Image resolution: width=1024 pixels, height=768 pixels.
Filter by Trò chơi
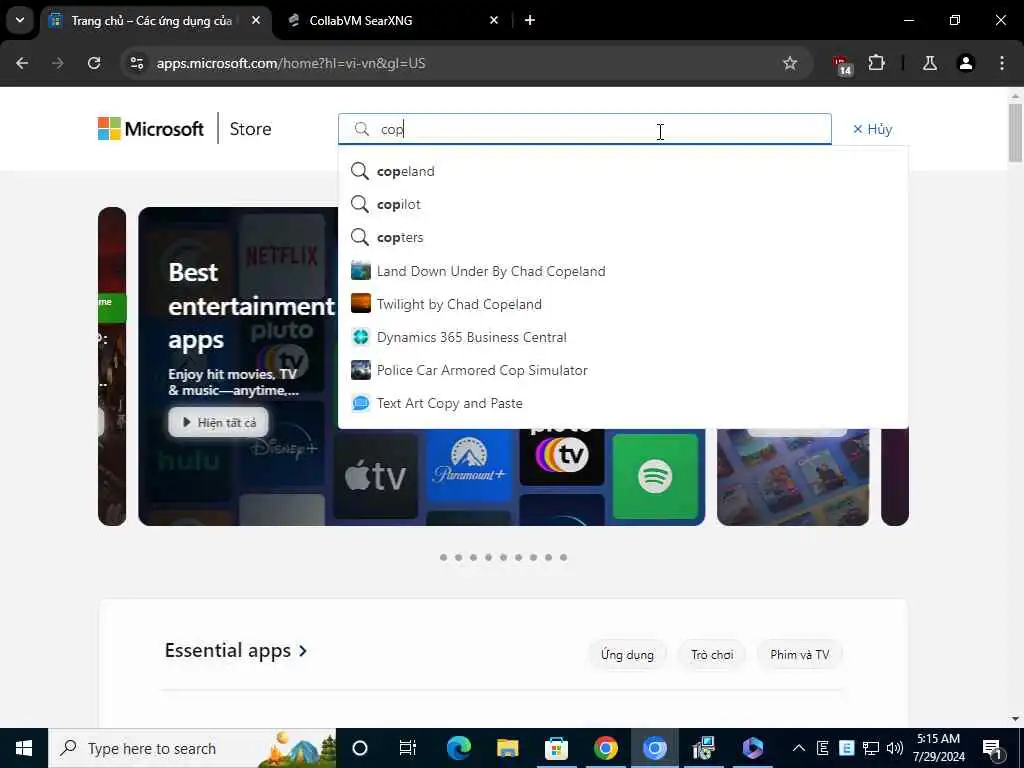(712, 654)
